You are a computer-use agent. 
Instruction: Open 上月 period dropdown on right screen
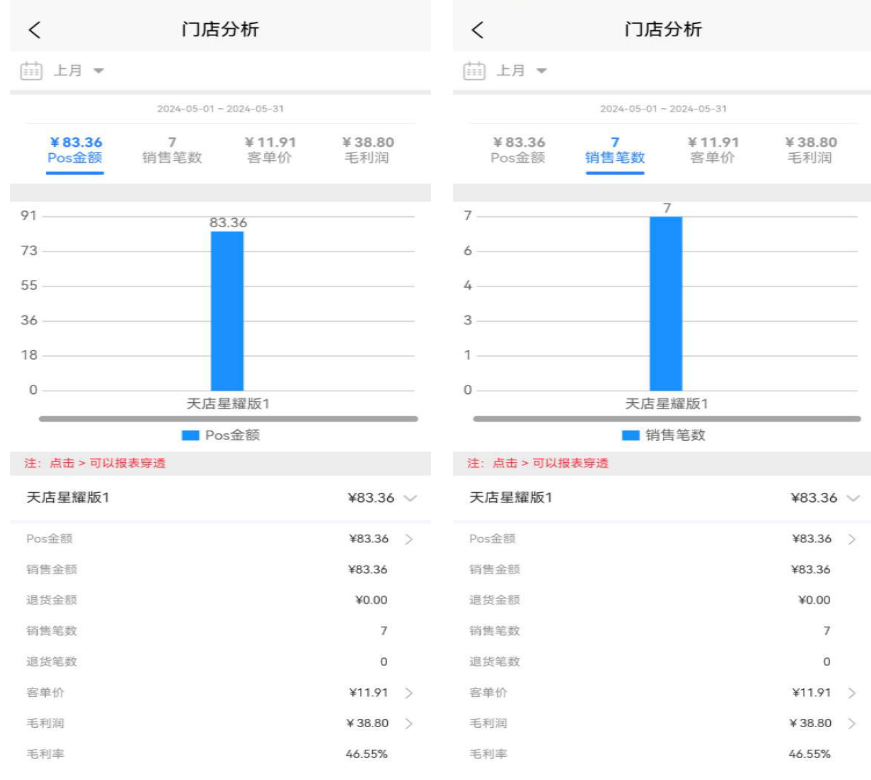point(521,71)
